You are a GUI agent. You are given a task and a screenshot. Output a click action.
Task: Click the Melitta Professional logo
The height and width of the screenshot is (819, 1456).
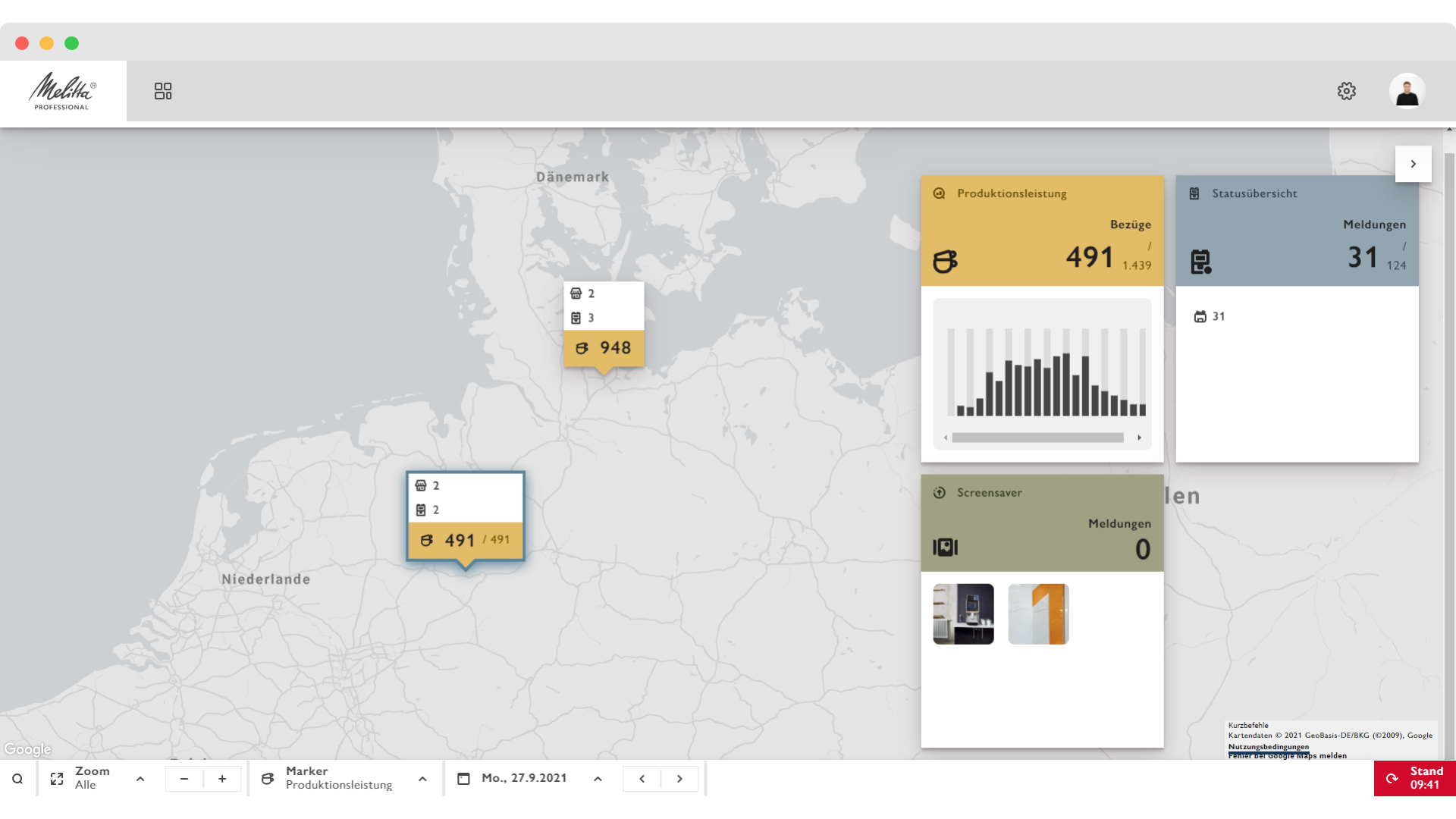pyautogui.click(x=63, y=91)
